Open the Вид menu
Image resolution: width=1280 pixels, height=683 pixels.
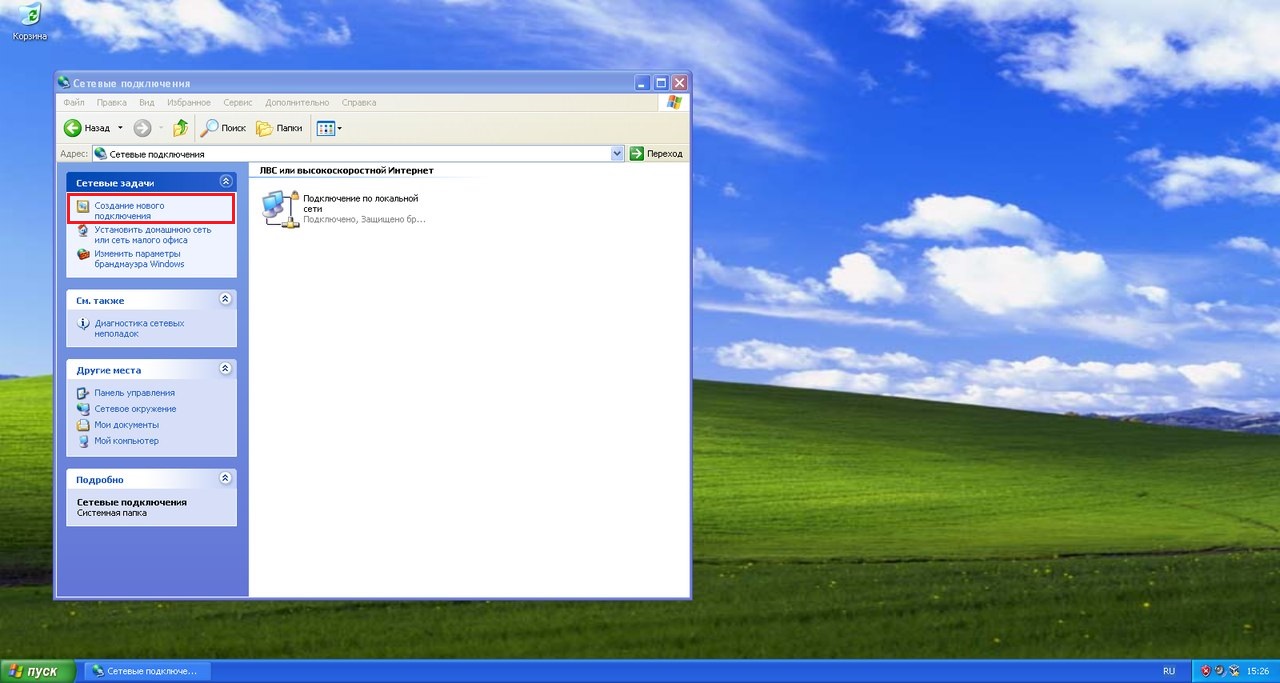pyautogui.click(x=146, y=103)
